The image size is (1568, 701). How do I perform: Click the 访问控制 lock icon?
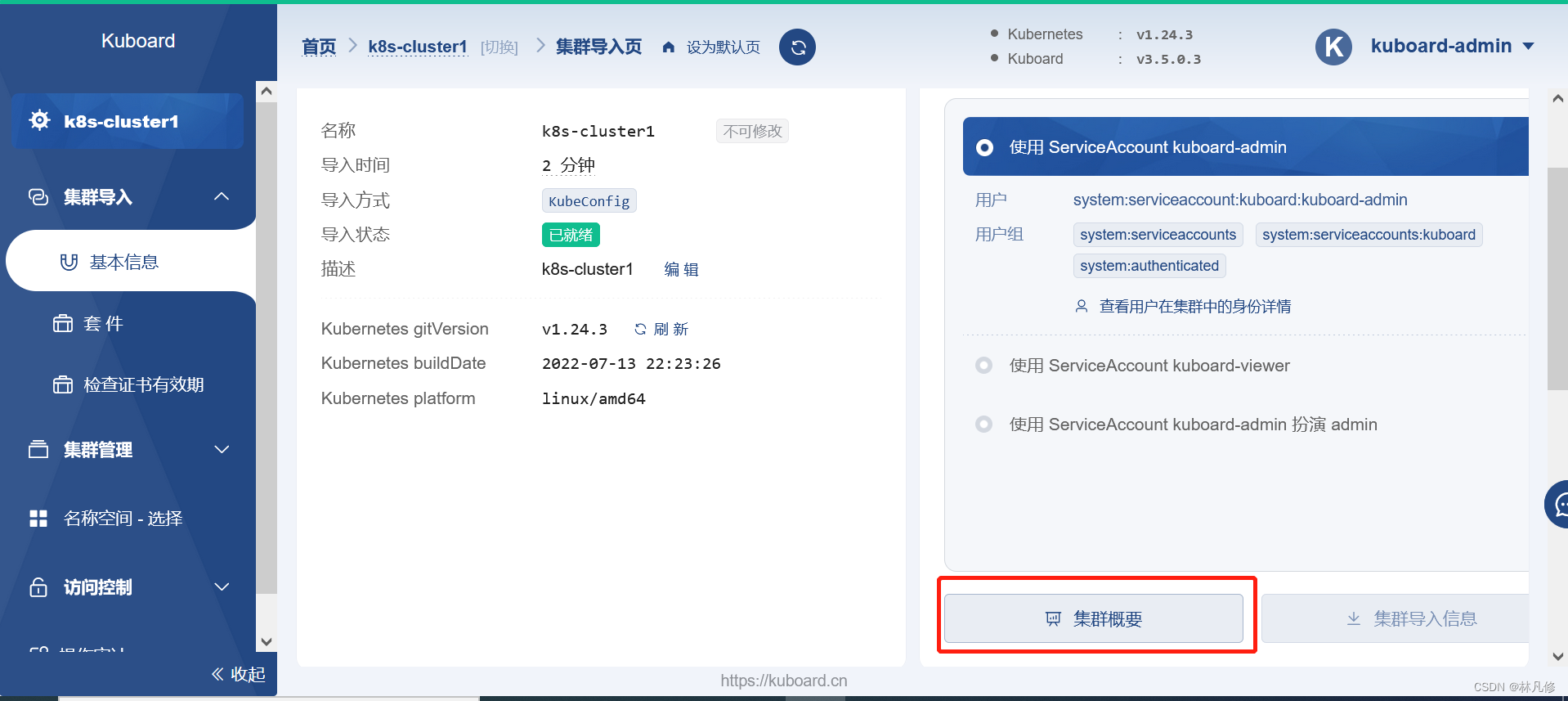[x=38, y=586]
